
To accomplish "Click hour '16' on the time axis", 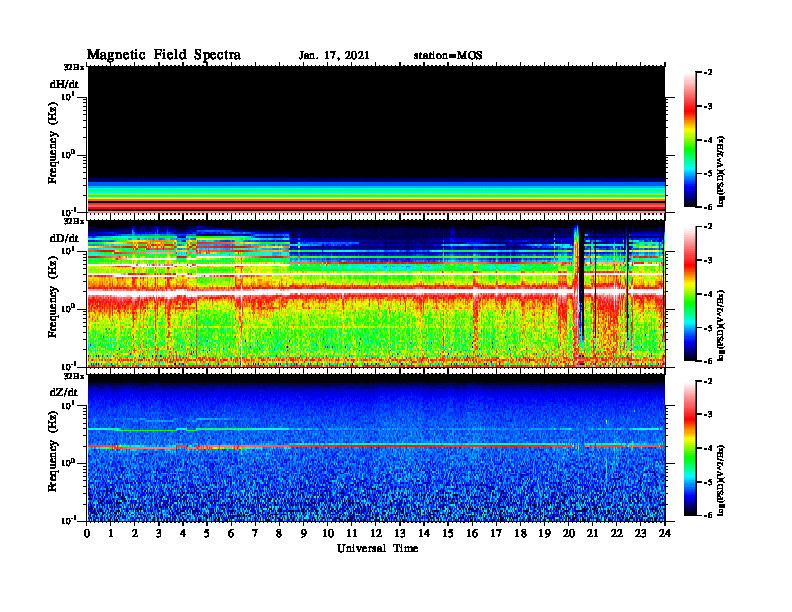I will [472, 534].
